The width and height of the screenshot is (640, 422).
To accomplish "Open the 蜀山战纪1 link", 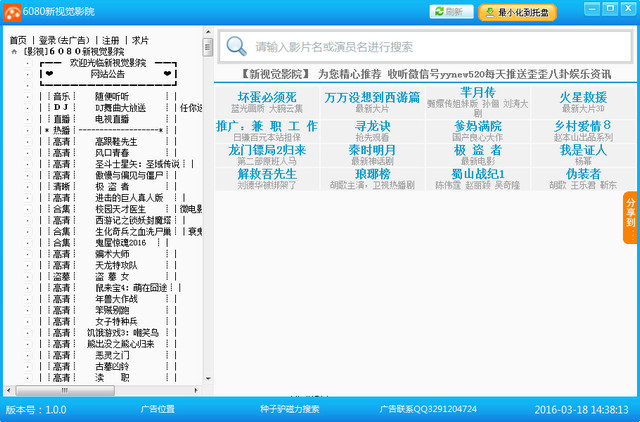I will click(478, 174).
